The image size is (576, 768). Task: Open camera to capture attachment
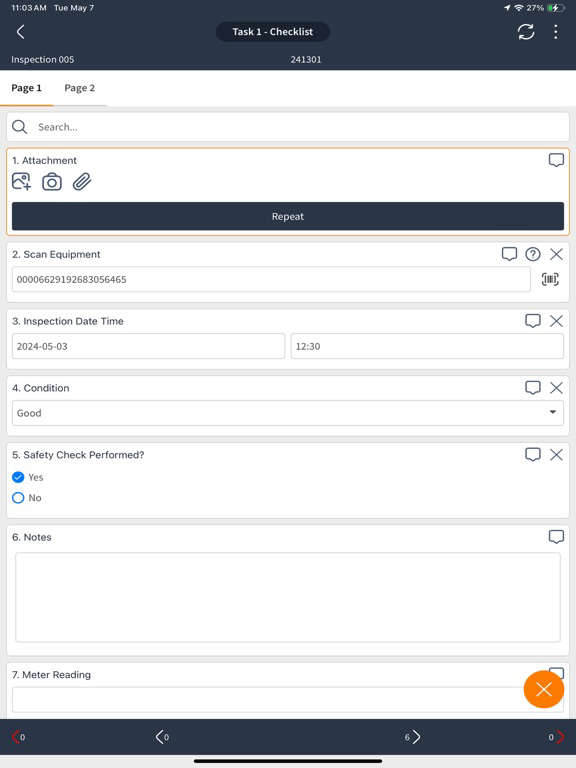pos(51,182)
